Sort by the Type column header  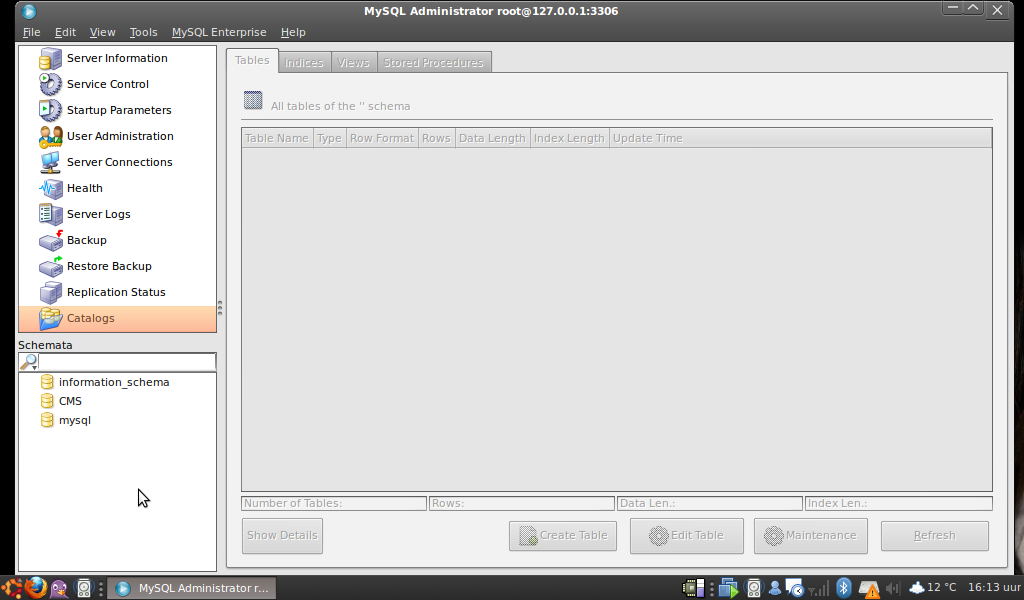[x=329, y=138]
